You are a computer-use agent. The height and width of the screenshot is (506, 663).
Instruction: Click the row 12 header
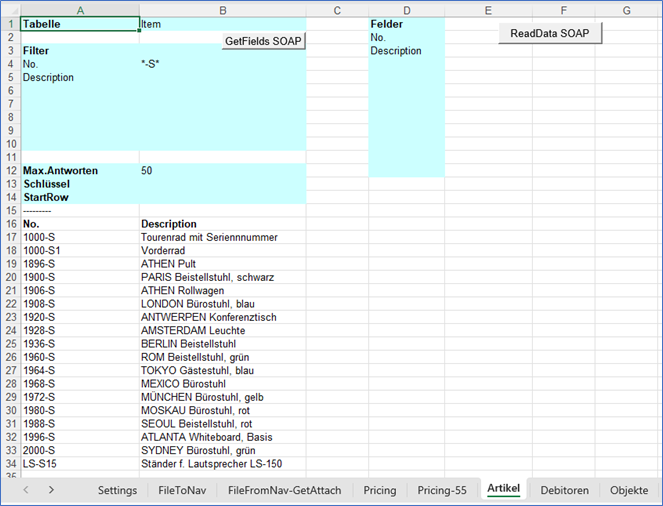pyautogui.click(x=9, y=171)
